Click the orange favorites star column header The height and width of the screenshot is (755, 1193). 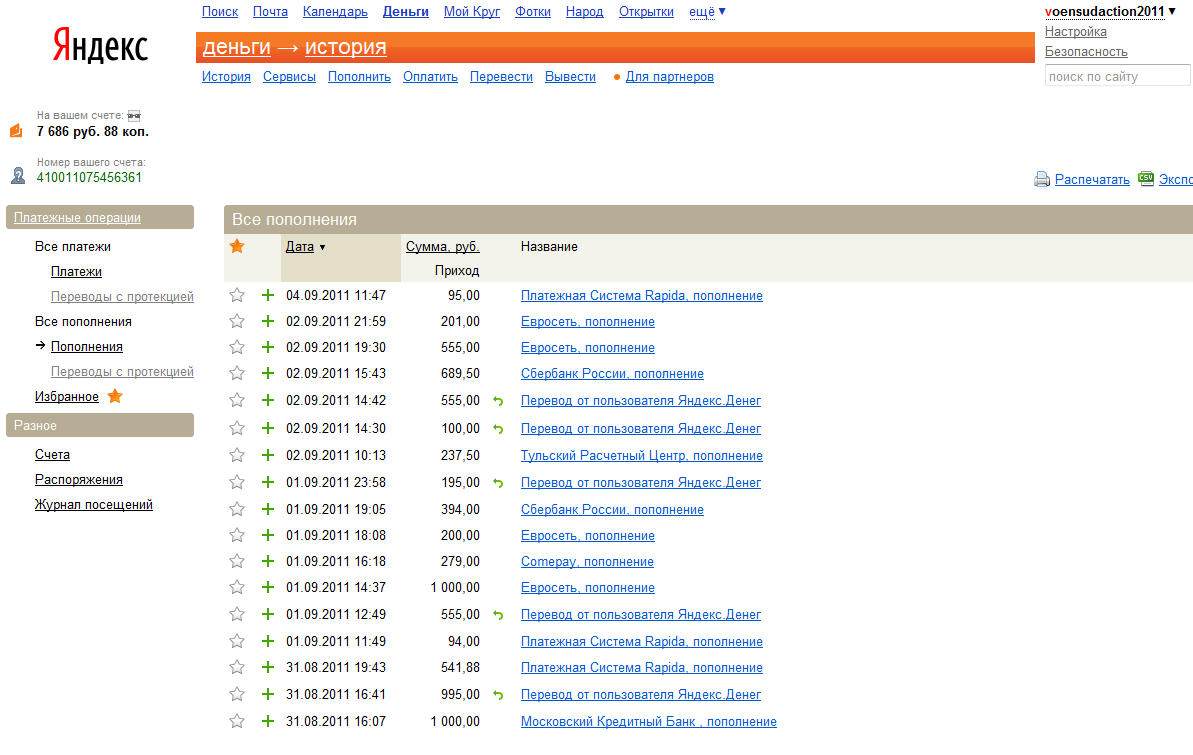(x=237, y=246)
